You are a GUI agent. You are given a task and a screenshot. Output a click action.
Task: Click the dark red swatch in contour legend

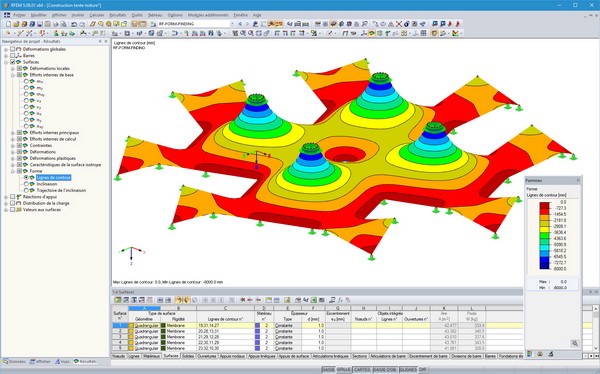545,205
